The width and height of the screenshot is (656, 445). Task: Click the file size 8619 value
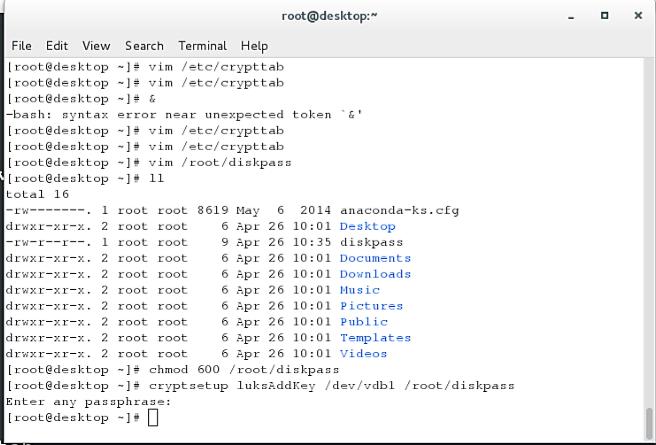(x=213, y=210)
